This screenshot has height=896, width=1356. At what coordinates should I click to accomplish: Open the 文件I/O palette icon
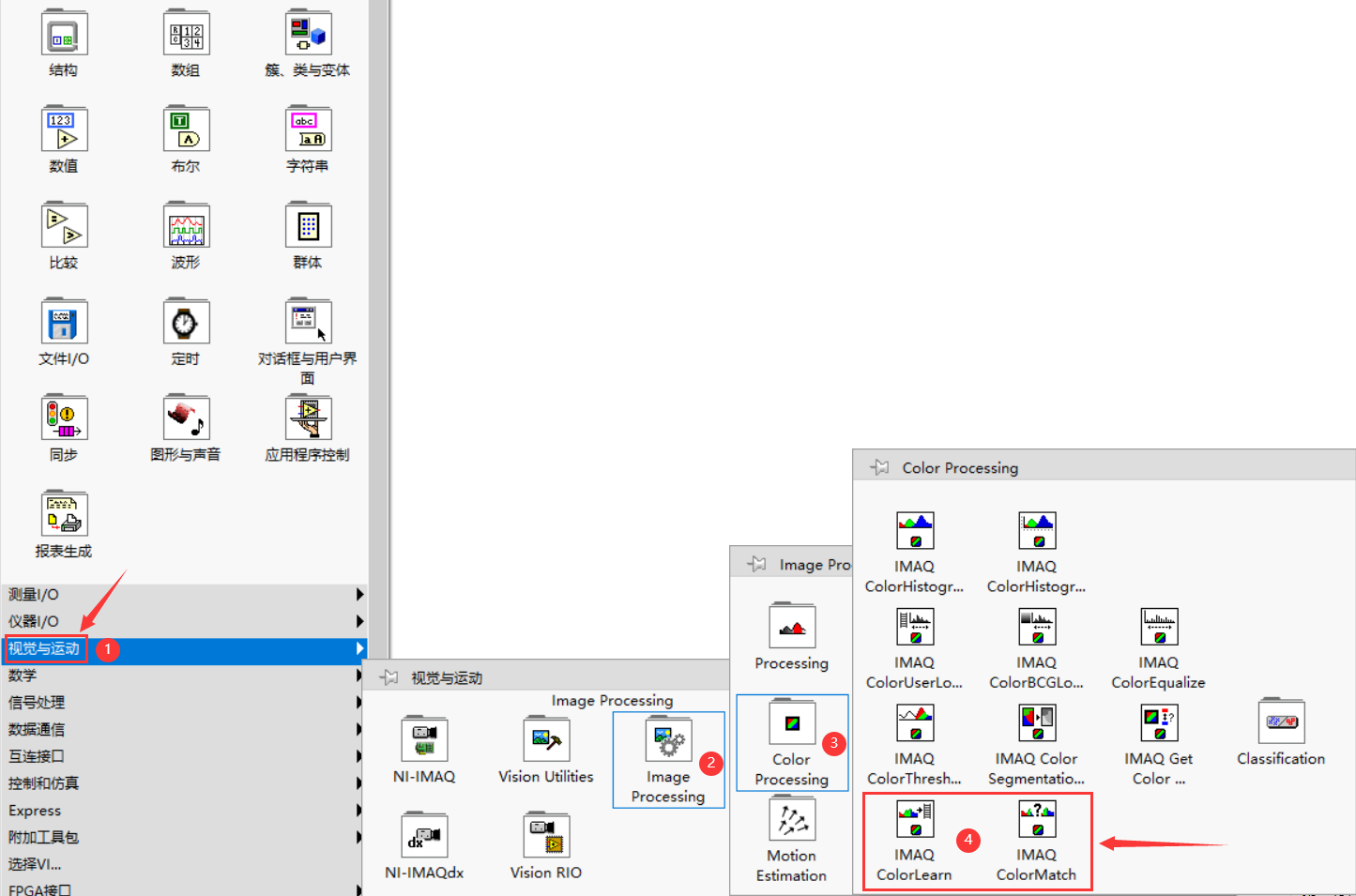(64, 322)
